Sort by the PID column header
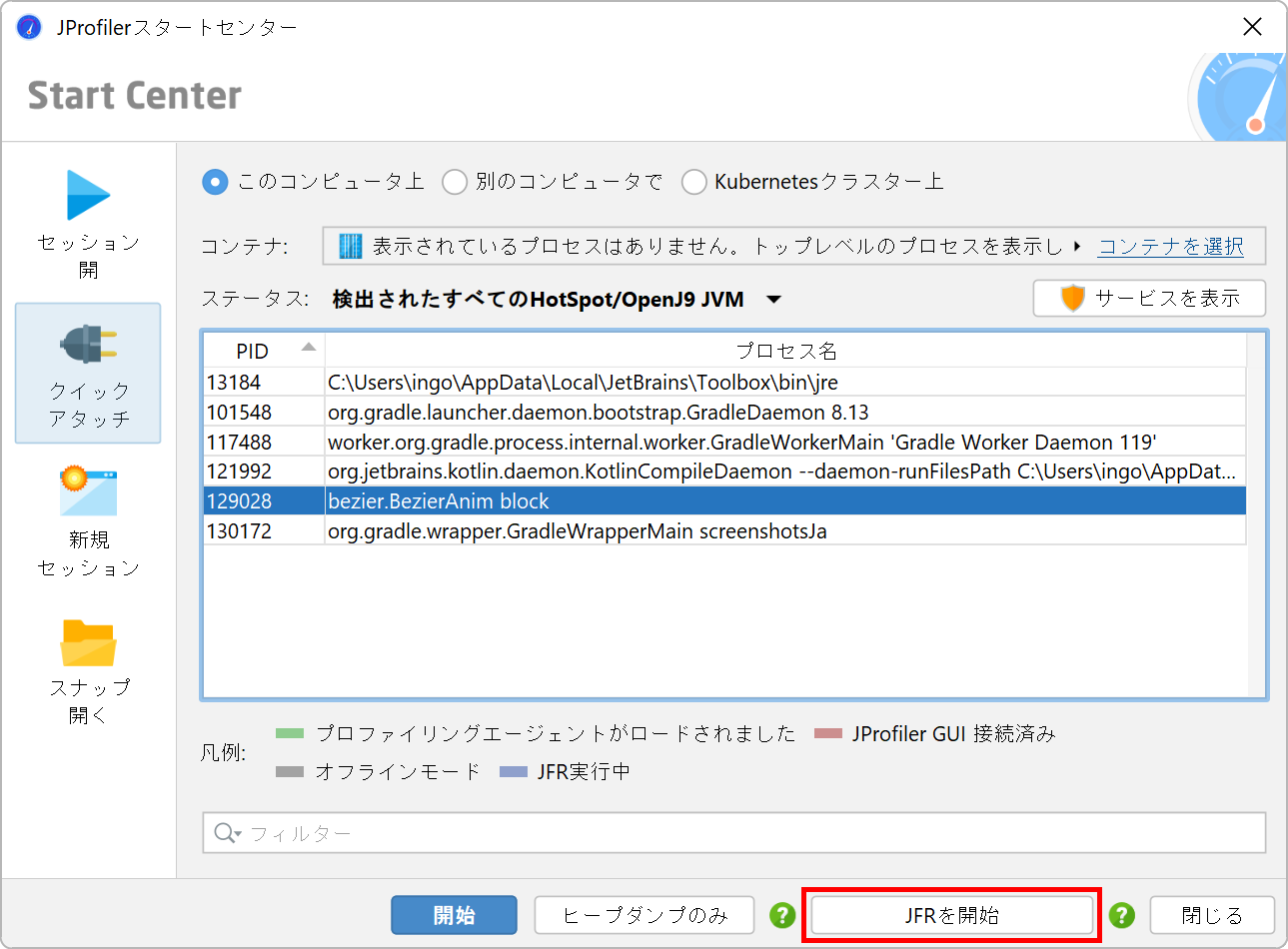Viewport: 1288px width, 949px height. coord(264,351)
